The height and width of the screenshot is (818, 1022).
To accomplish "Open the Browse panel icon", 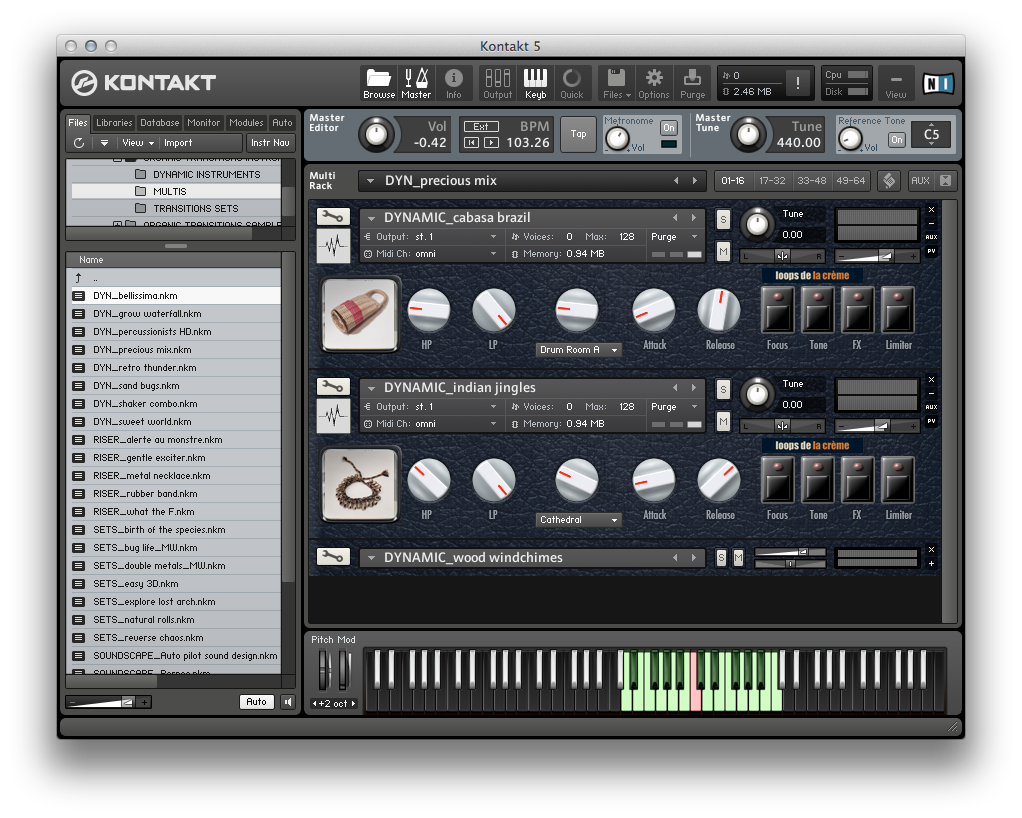I will (379, 83).
